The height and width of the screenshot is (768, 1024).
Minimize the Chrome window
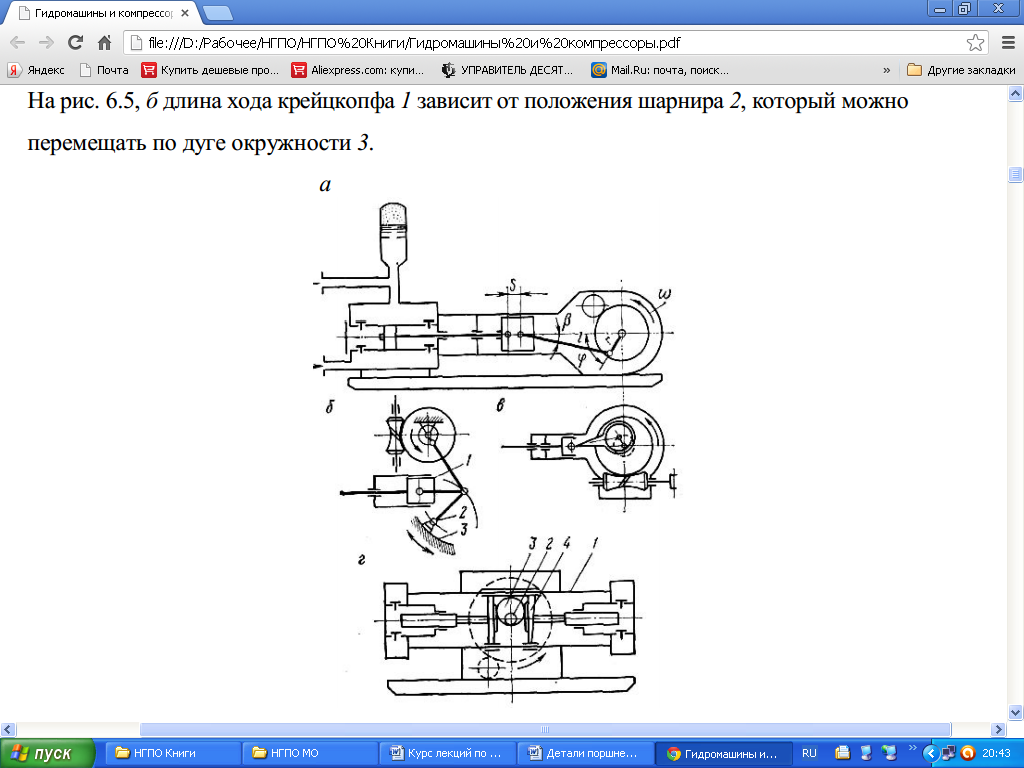[x=940, y=8]
